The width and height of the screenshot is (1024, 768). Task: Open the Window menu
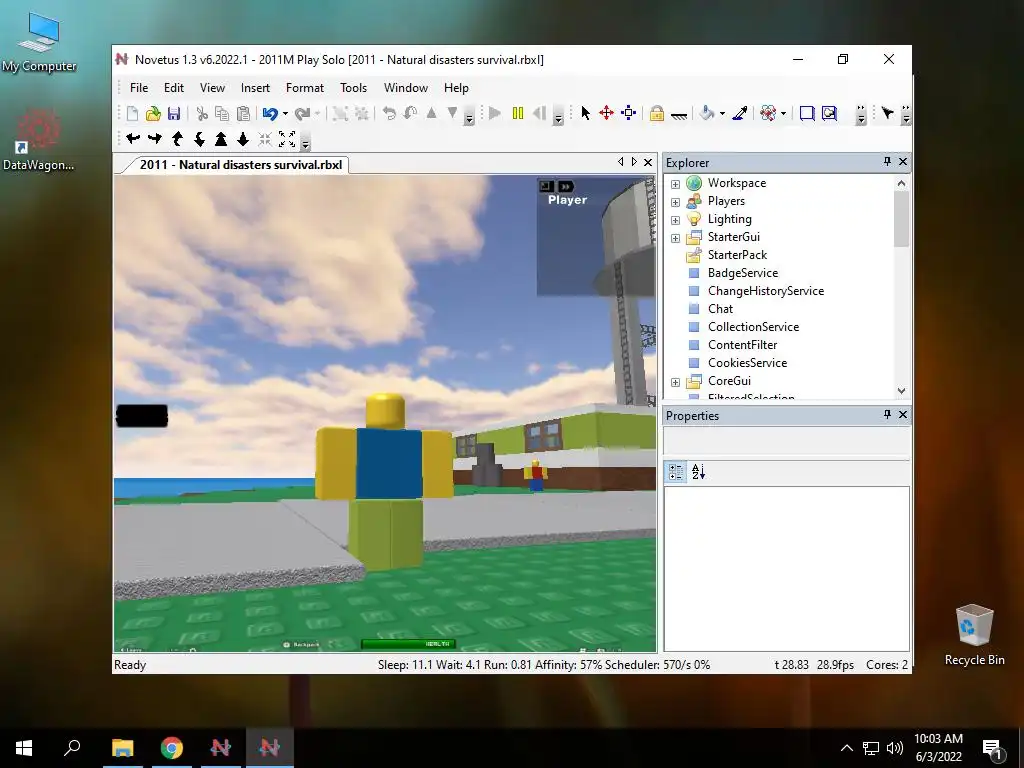coord(406,88)
